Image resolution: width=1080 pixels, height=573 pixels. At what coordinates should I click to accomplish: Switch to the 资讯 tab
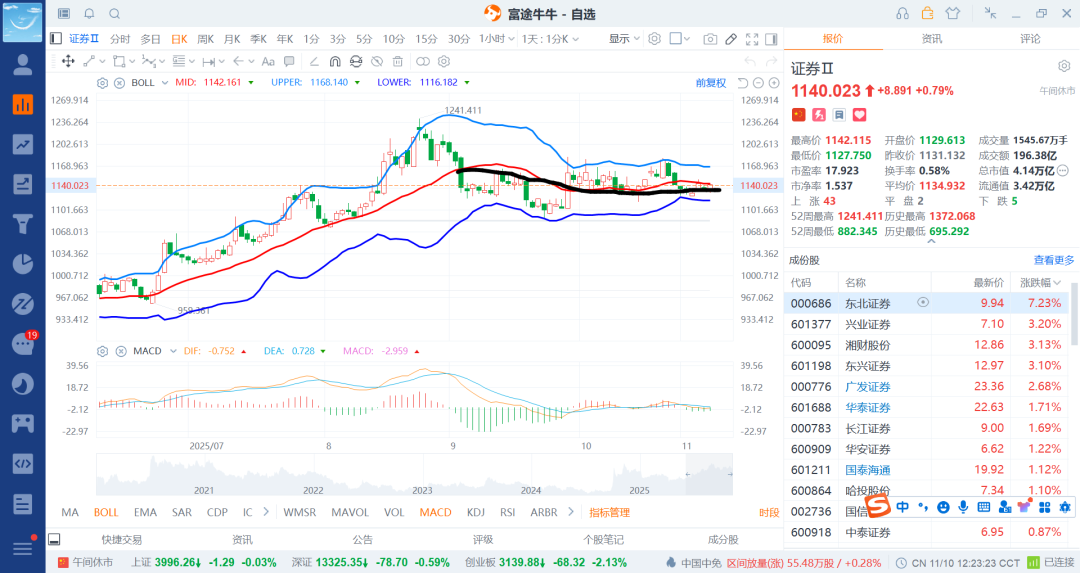pos(931,39)
